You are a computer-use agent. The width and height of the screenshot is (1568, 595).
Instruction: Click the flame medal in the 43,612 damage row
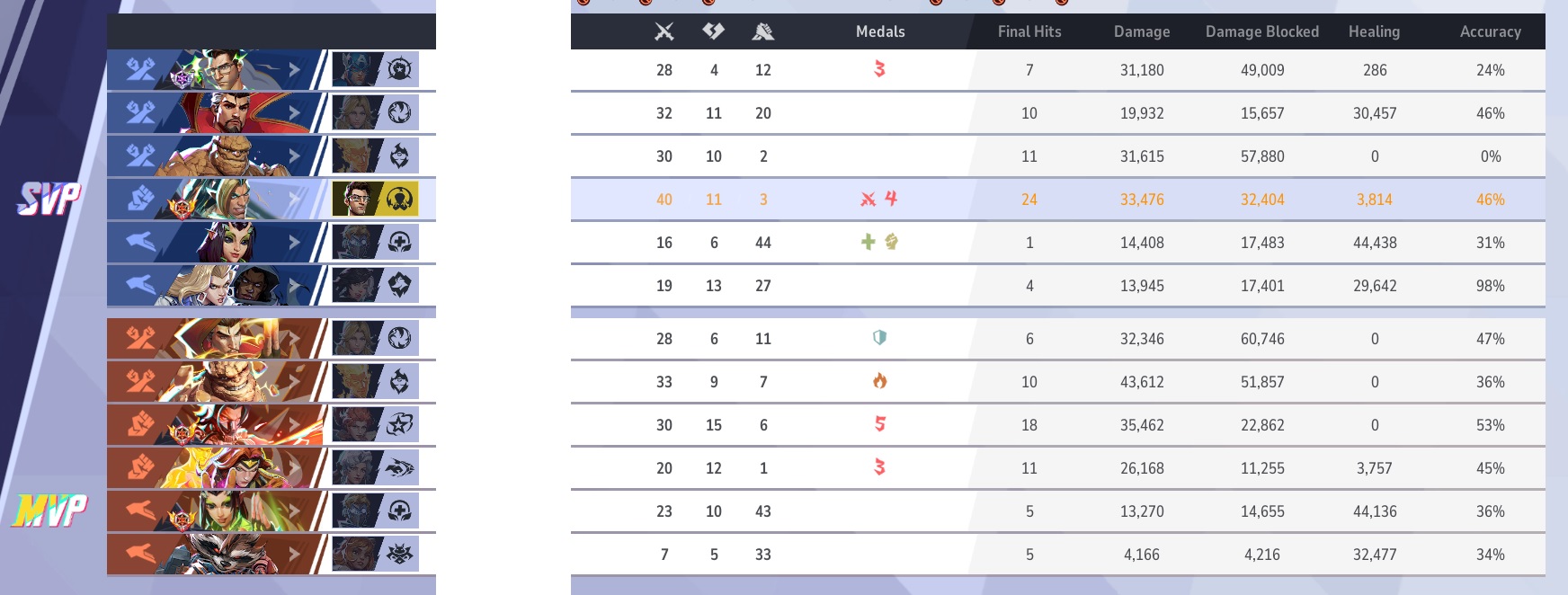click(880, 381)
